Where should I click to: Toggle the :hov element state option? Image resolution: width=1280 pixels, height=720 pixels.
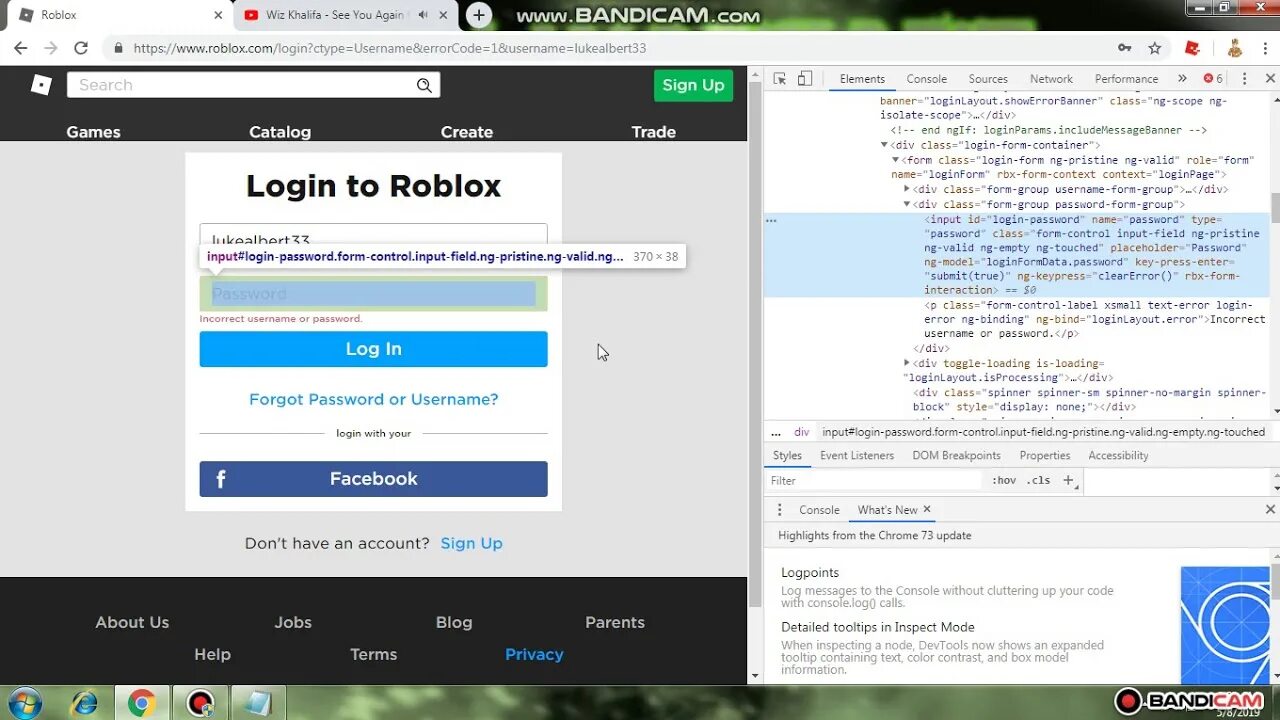[1004, 480]
